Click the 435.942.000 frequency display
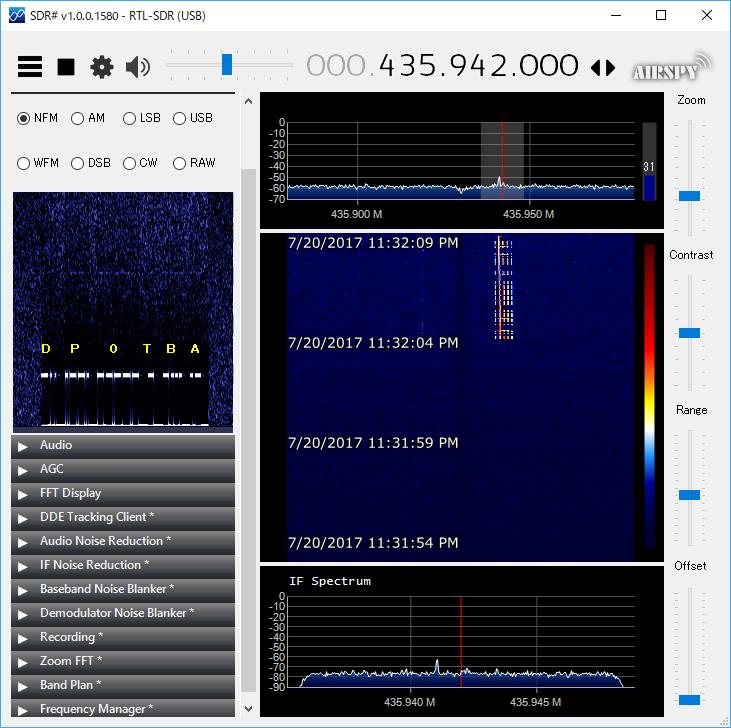 point(478,66)
